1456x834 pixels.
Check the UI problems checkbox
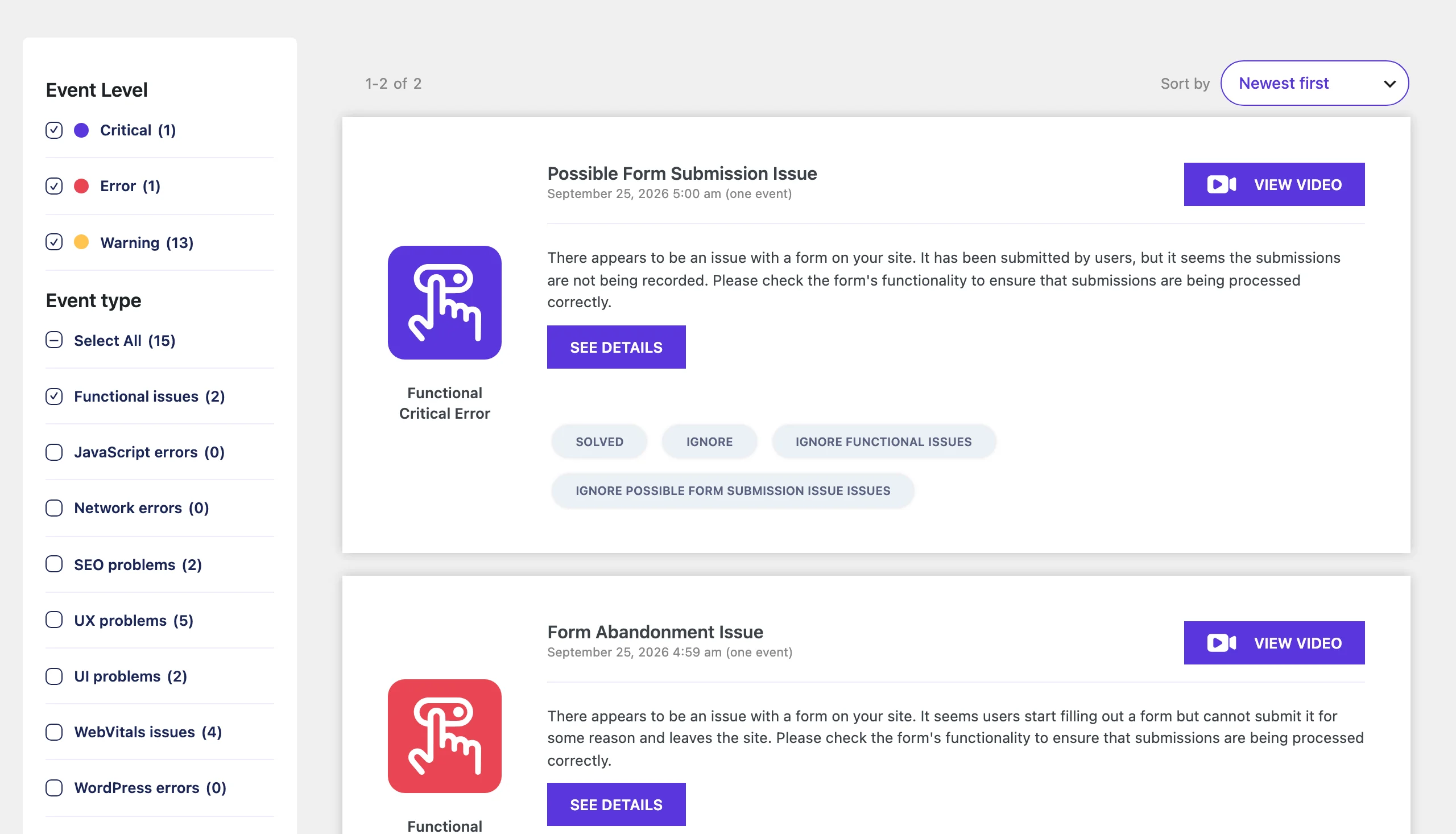pos(54,676)
